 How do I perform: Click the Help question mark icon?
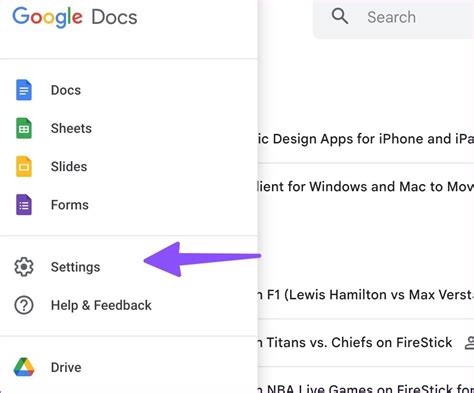point(24,305)
